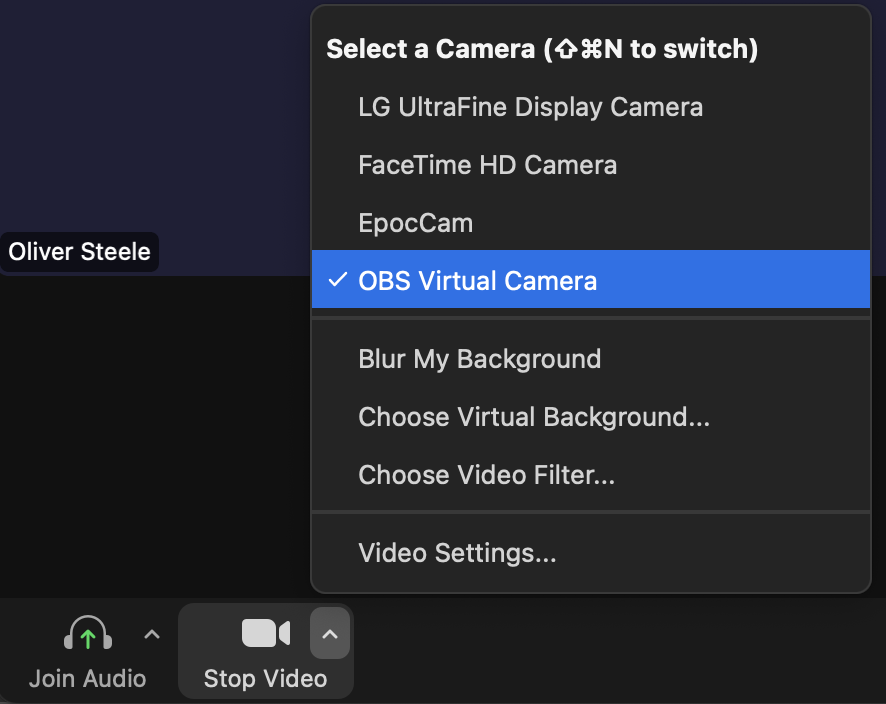This screenshot has width=886, height=704.
Task: Click the video preview above the name label
Action: pos(150,120)
